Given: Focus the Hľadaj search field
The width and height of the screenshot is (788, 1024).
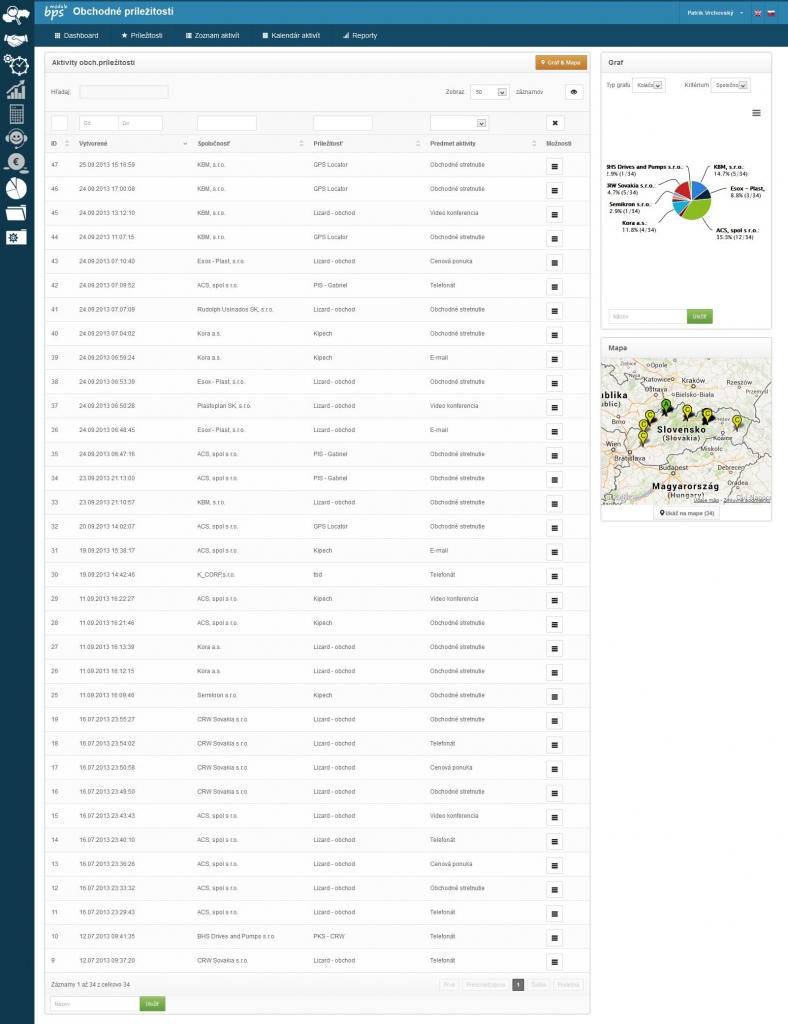Looking at the screenshot, I should pyautogui.click(x=123, y=92).
